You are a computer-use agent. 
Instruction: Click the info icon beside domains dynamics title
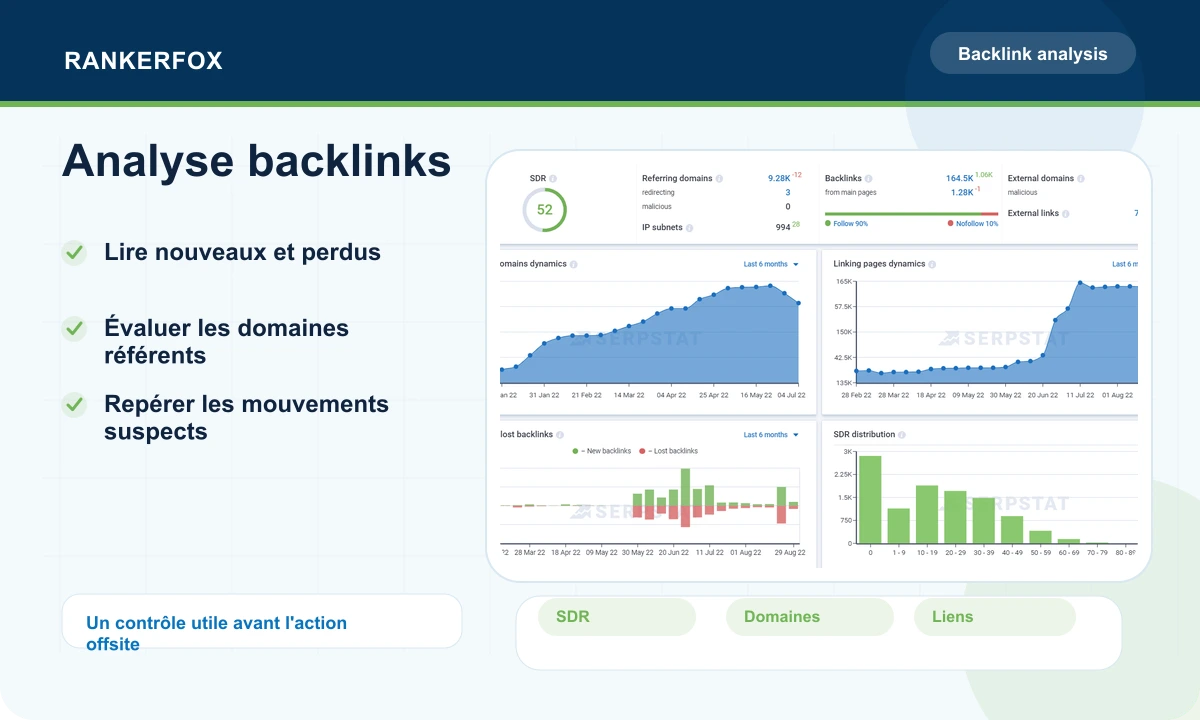[573, 265]
